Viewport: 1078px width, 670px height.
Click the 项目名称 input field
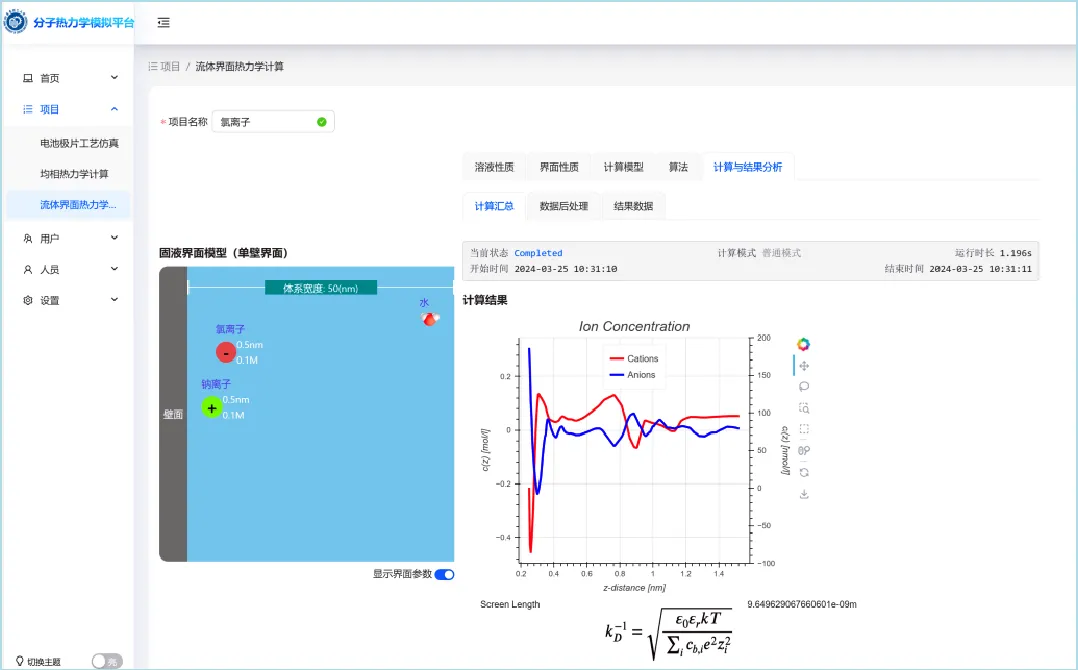point(265,122)
